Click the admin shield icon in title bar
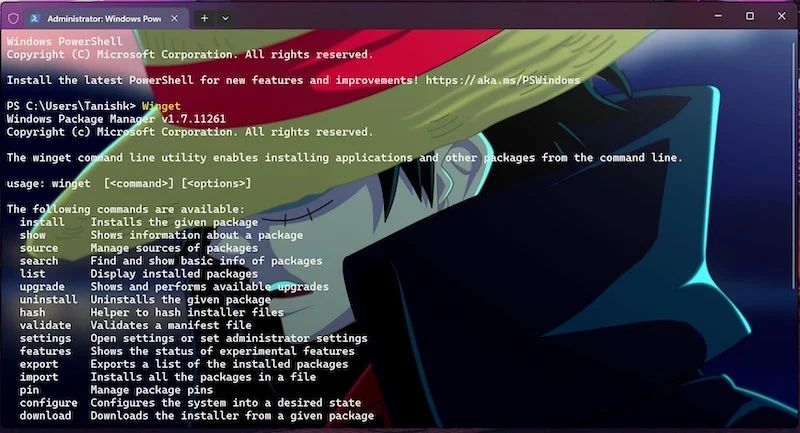The width and height of the screenshot is (800, 433). [x=13, y=18]
